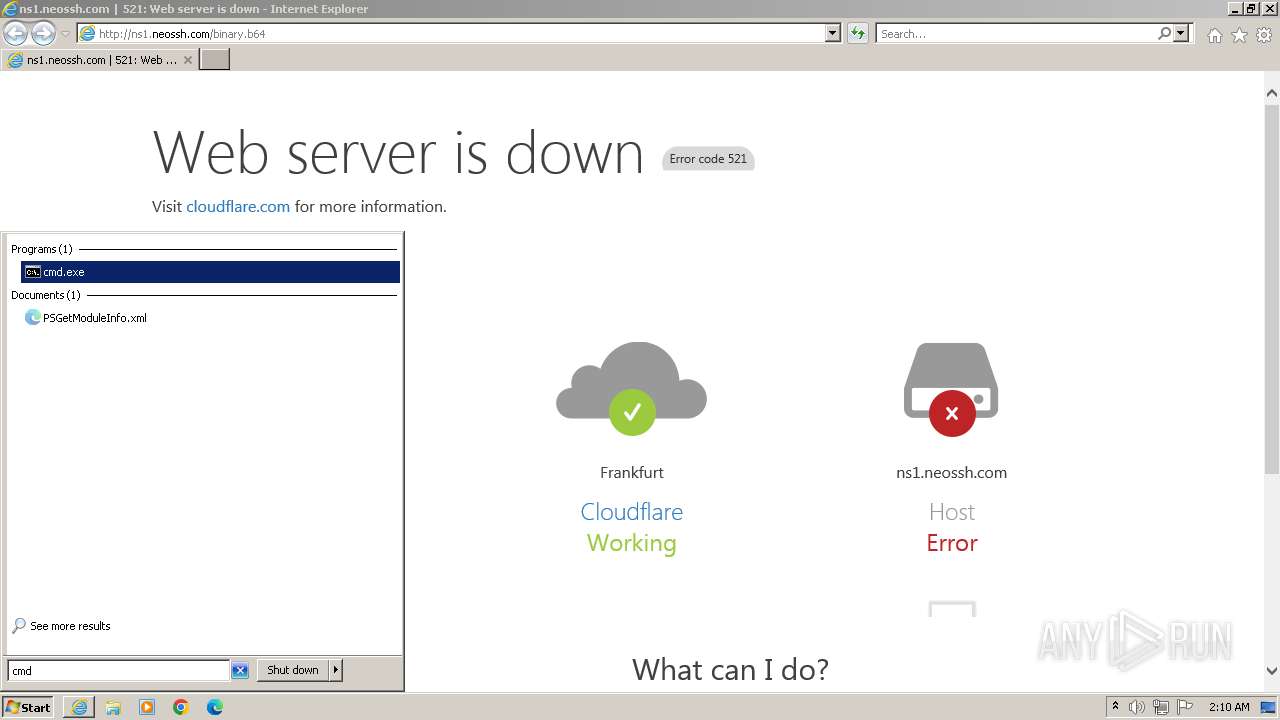This screenshot has width=1280, height=720.
Task: Open Favorites star icon
Action: pos(1239,35)
